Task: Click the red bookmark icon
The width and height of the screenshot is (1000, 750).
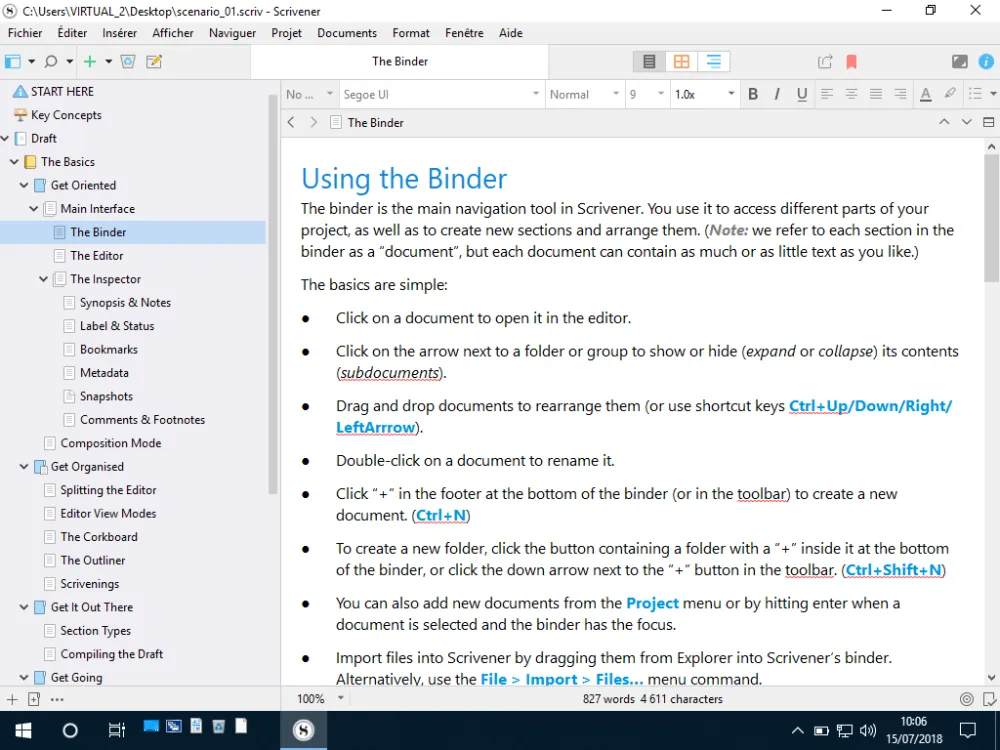Action: [851, 61]
